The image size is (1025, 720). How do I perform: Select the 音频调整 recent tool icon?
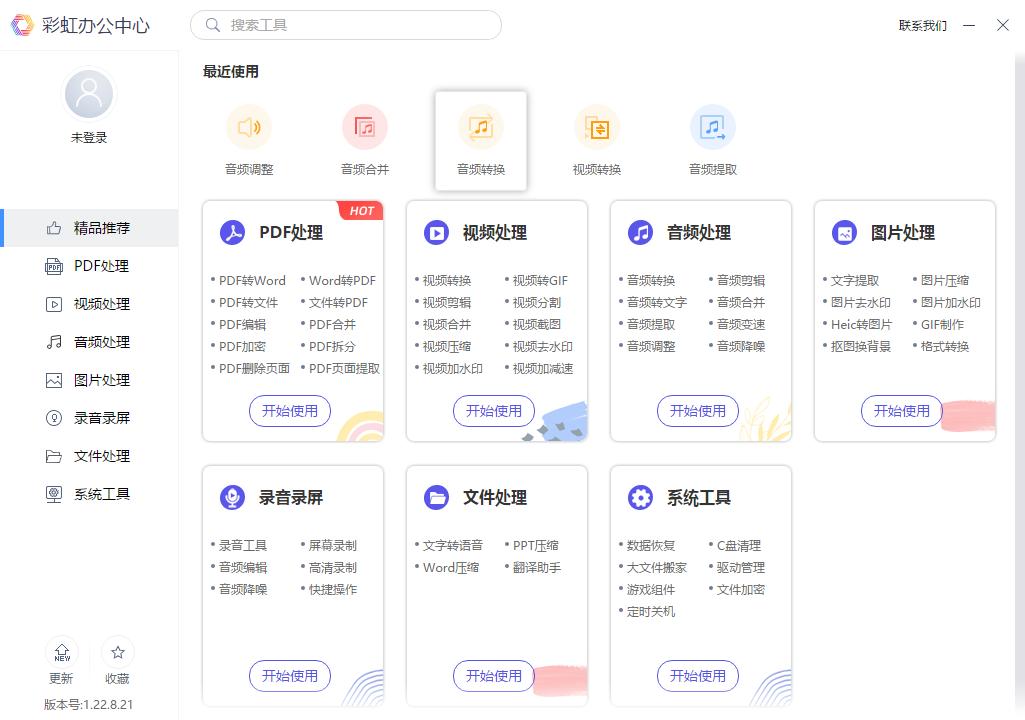coord(249,127)
